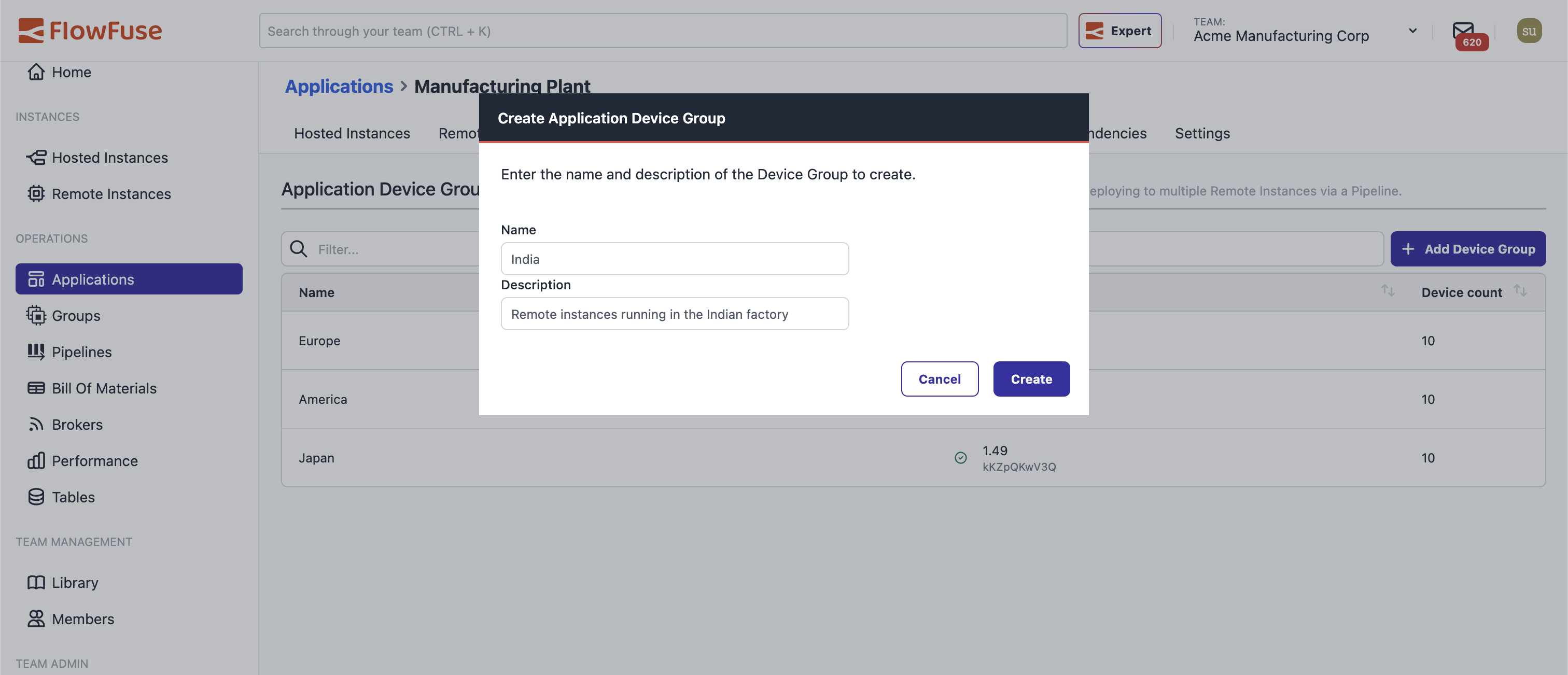Click the team search box

point(663,31)
